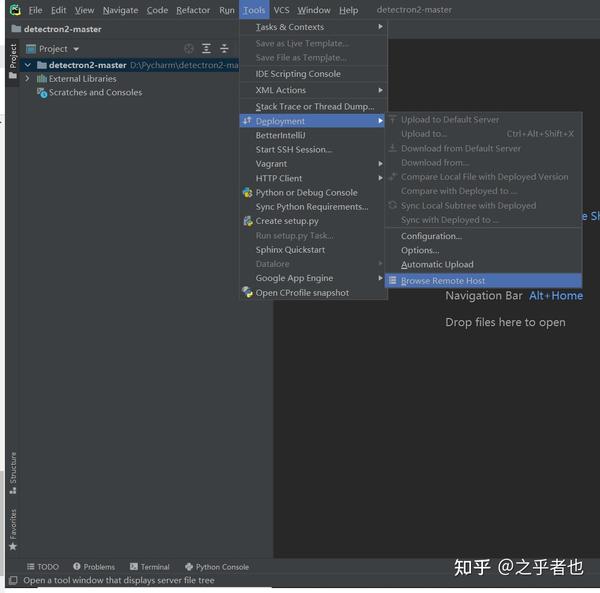Choose Sphinx Quickstart
This screenshot has width=600, height=593.
tap(313, 250)
